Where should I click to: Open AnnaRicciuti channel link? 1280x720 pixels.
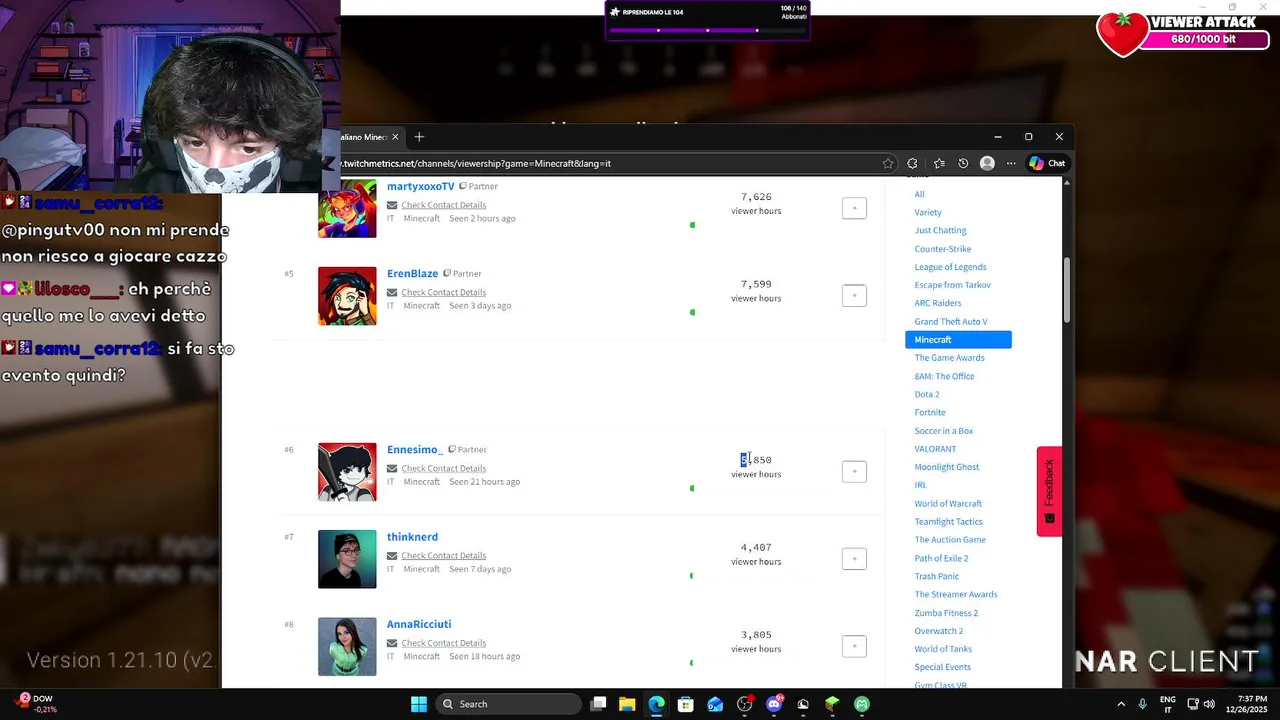(x=419, y=624)
